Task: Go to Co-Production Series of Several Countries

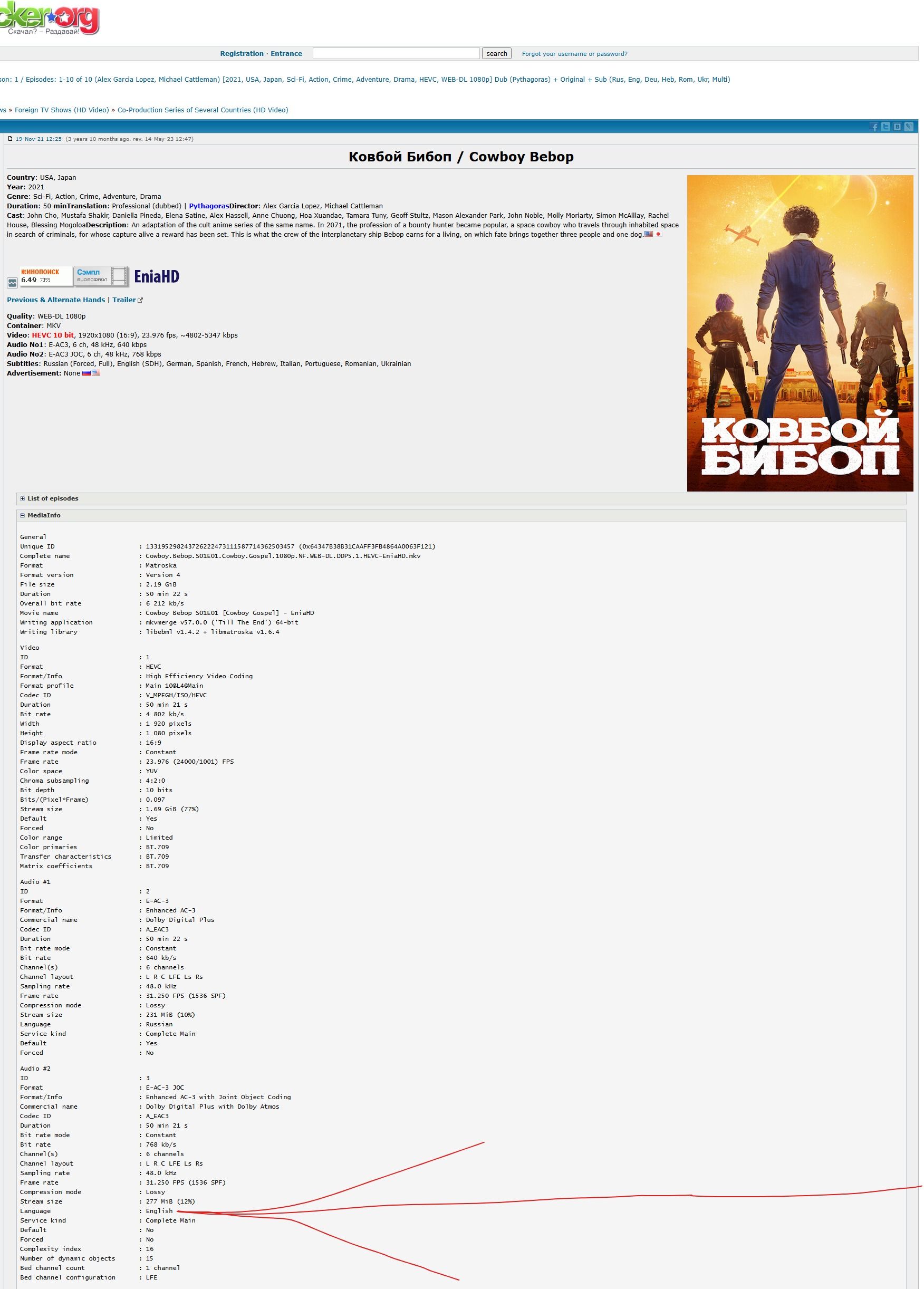Action: (x=203, y=110)
